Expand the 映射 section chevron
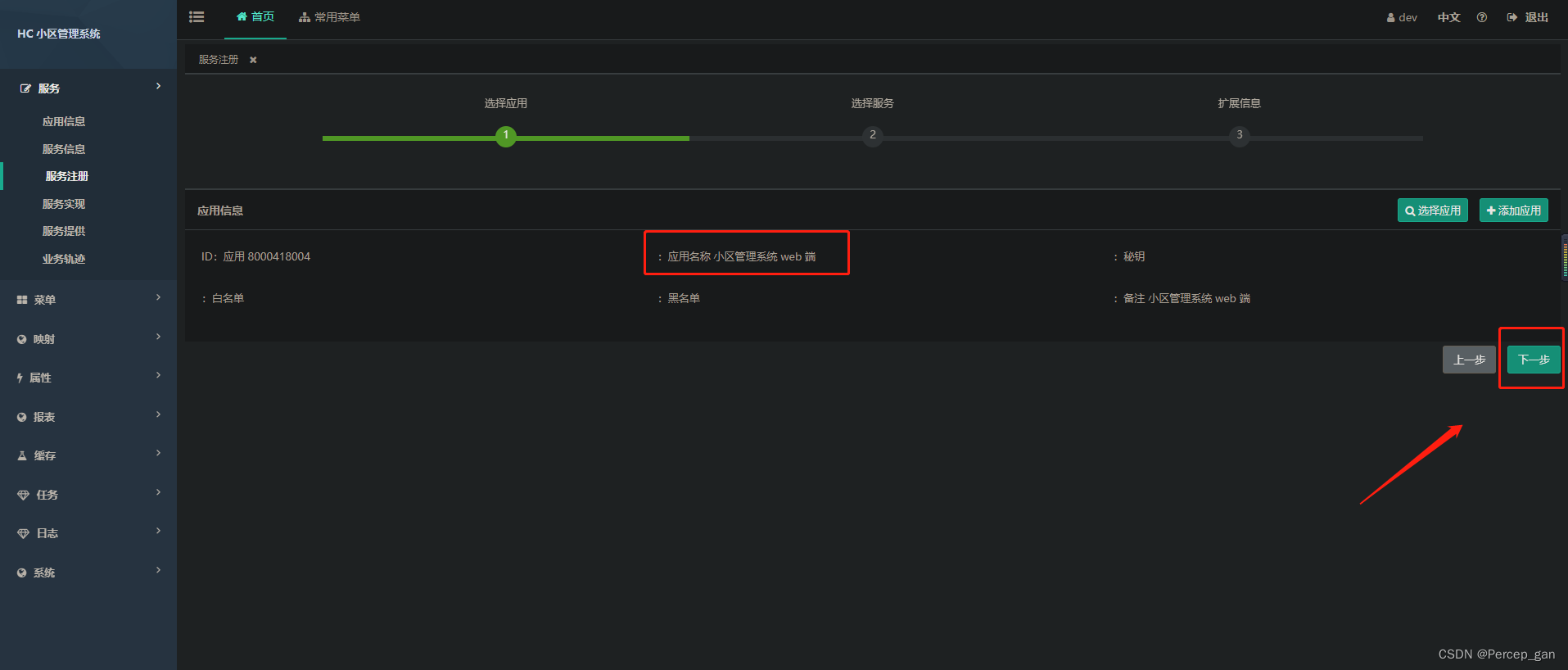Image resolution: width=1568 pixels, height=670 pixels. coord(158,337)
